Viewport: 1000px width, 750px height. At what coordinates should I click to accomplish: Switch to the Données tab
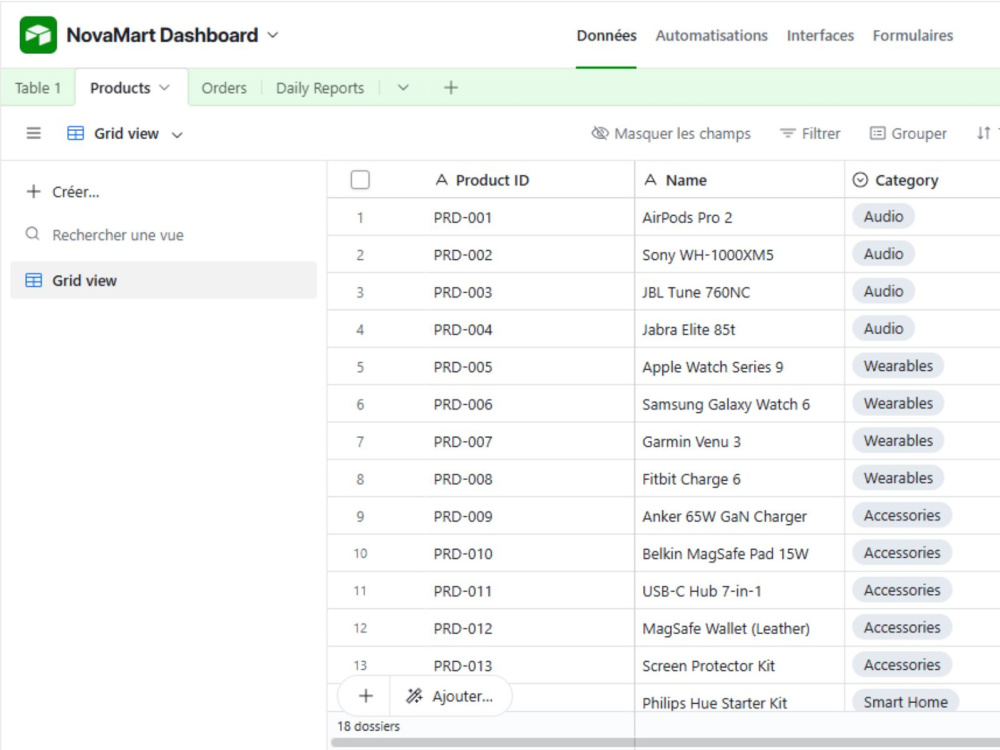(x=606, y=36)
